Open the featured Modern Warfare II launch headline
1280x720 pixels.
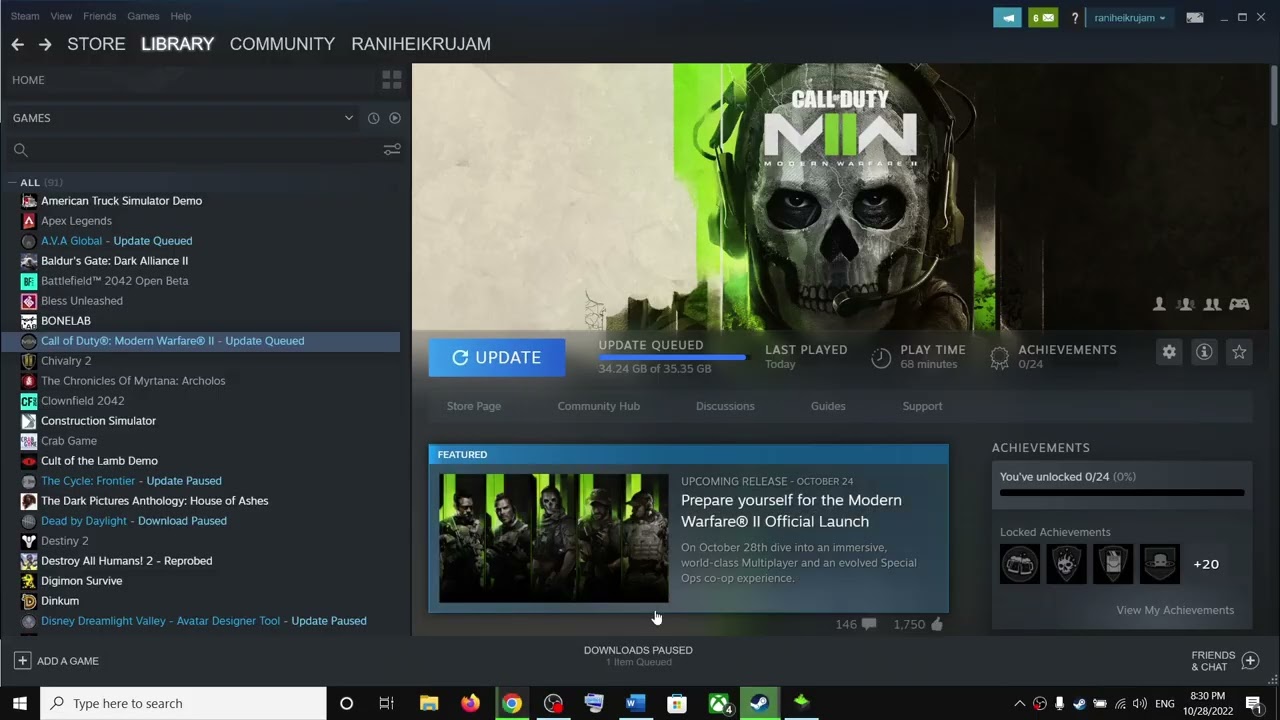click(791, 511)
